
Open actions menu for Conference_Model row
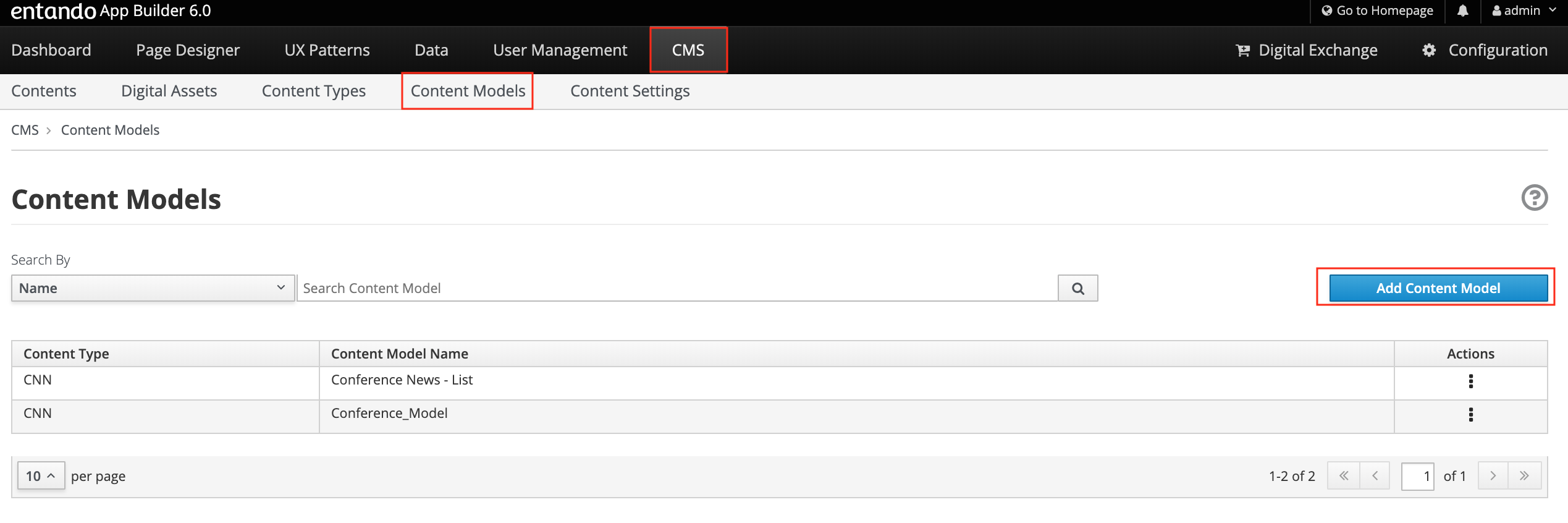pos(1470,414)
